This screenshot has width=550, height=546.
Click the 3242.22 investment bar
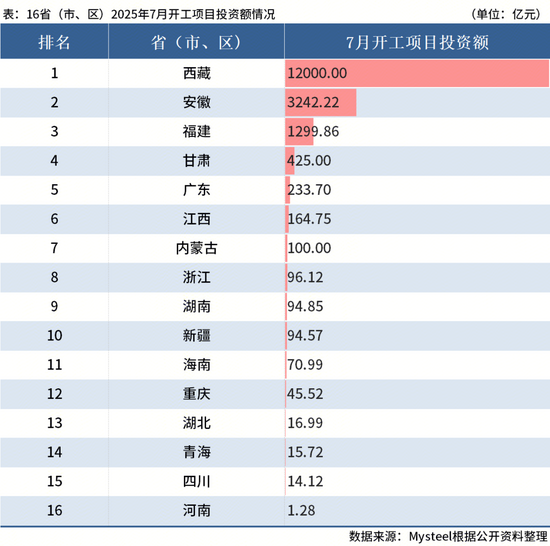(321, 102)
